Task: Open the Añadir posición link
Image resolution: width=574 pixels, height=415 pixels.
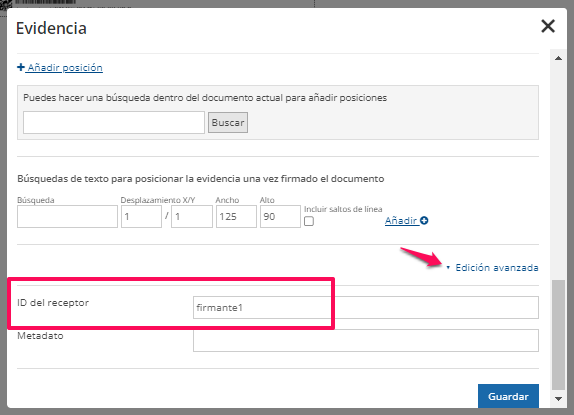Action: click(x=65, y=67)
